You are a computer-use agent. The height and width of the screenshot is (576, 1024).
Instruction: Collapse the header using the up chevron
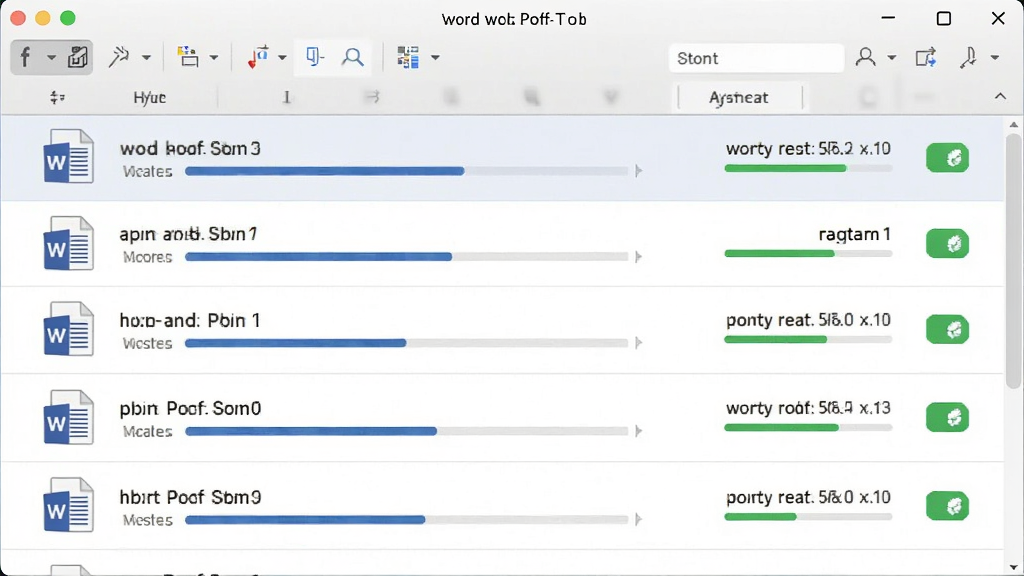1000,97
